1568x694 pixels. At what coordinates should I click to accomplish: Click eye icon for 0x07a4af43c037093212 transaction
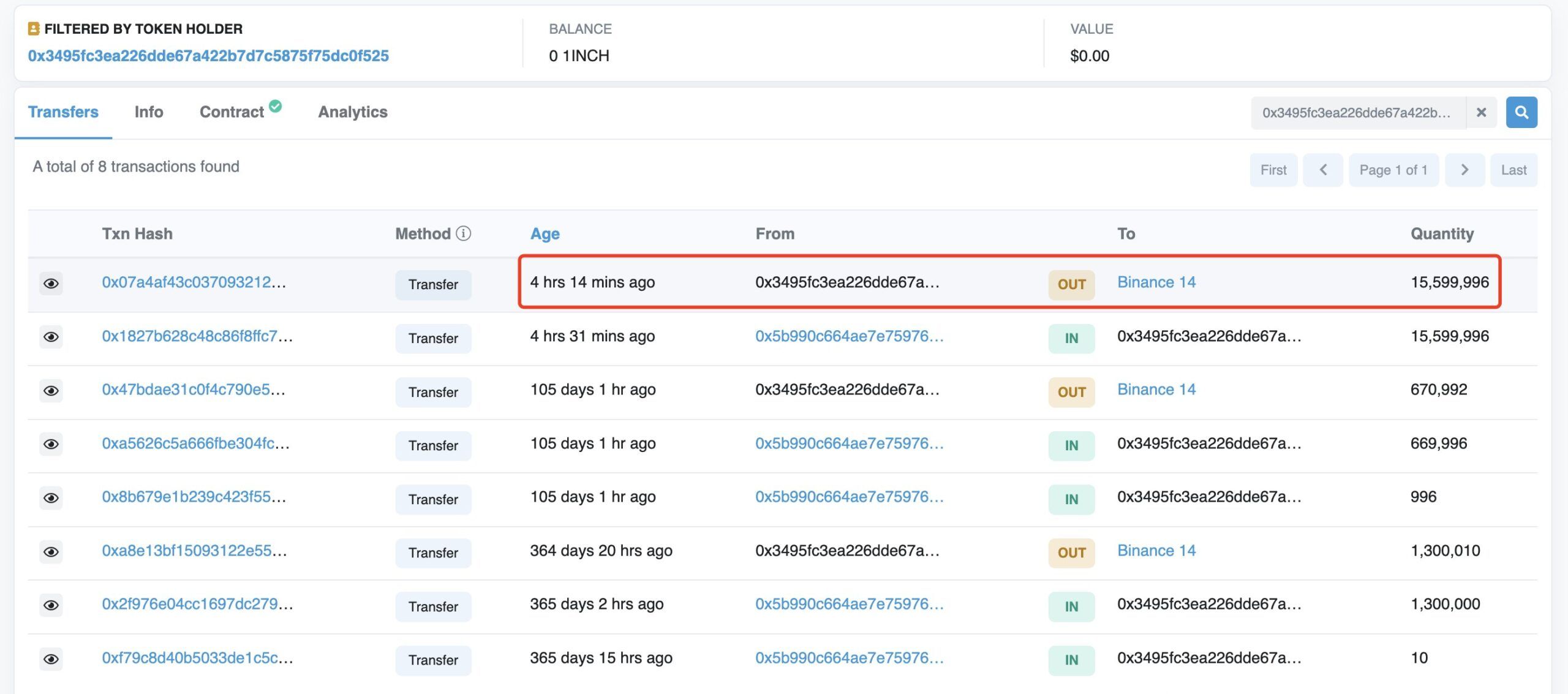pyautogui.click(x=51, y=284)
